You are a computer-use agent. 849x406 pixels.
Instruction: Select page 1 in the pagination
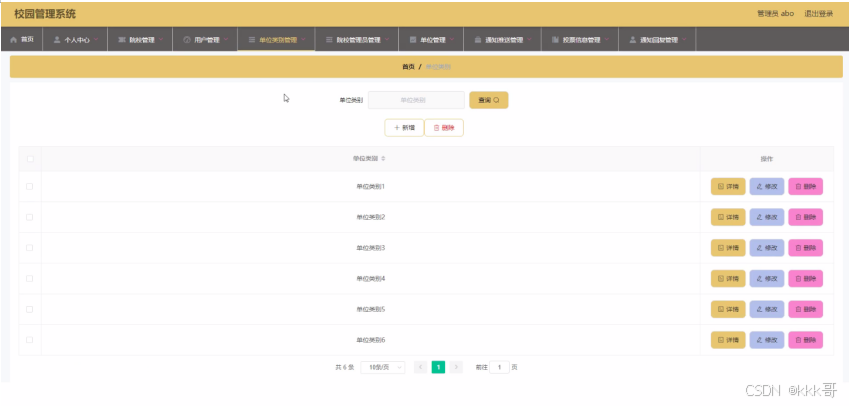click(x=438, y=368)
